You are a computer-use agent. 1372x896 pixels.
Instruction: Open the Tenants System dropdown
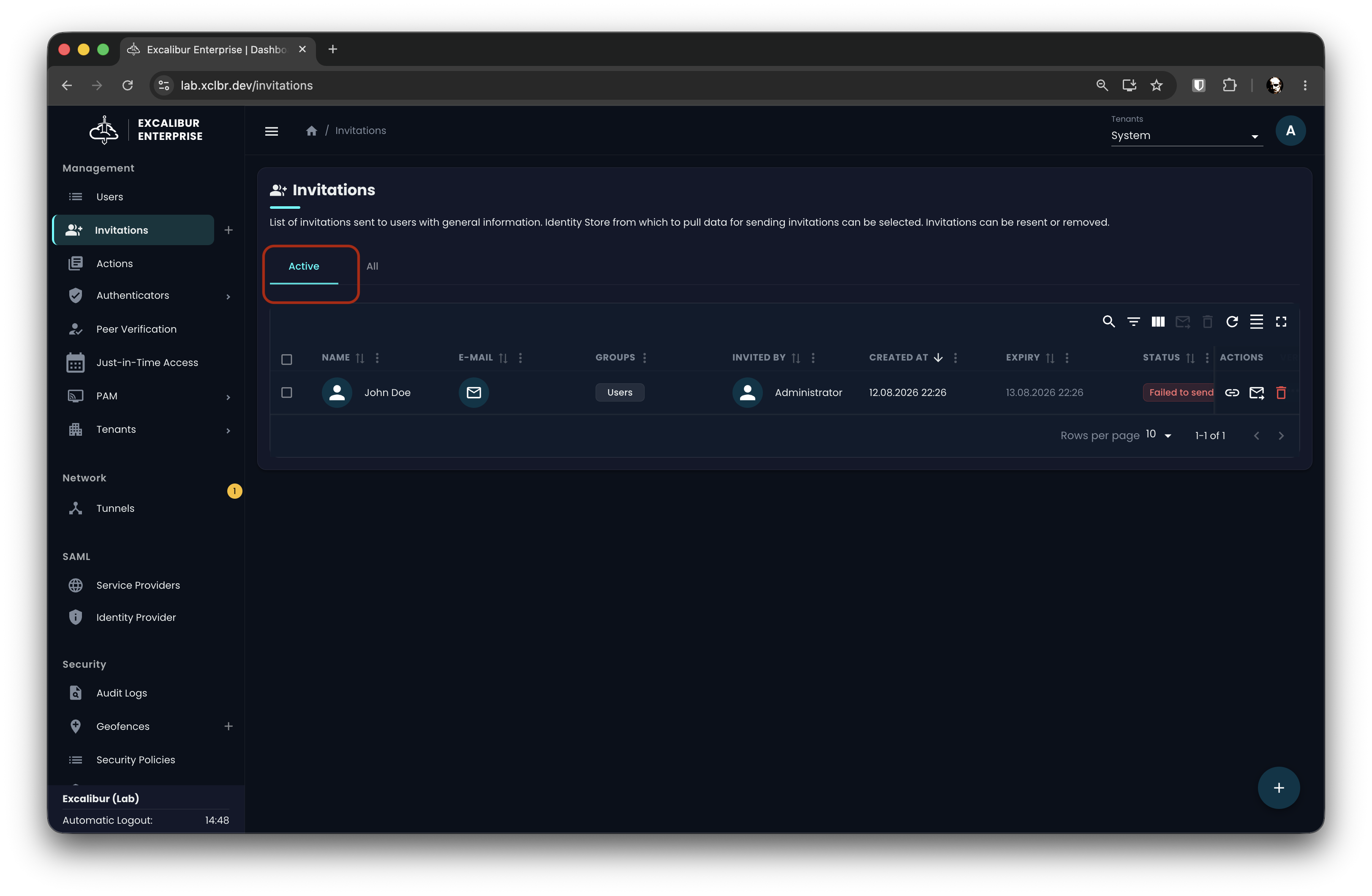1187,136
